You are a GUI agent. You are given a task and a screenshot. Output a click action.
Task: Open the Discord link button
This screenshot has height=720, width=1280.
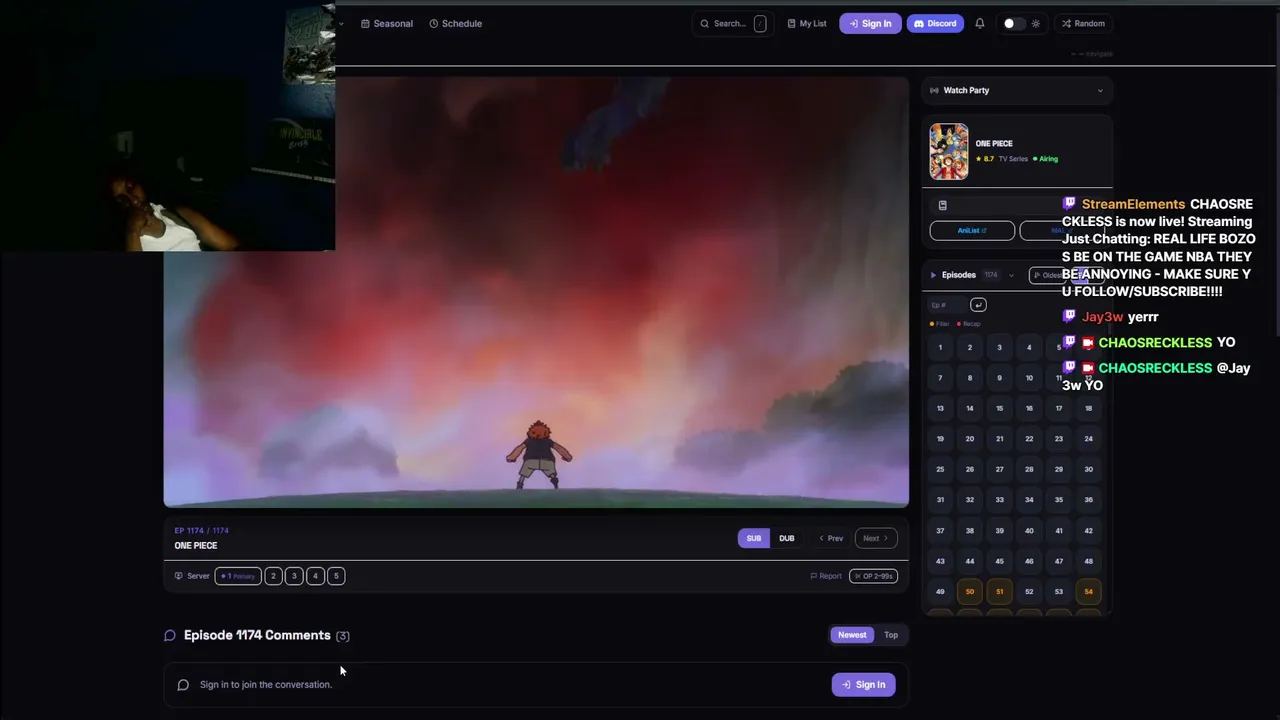[x=936, y=23]
